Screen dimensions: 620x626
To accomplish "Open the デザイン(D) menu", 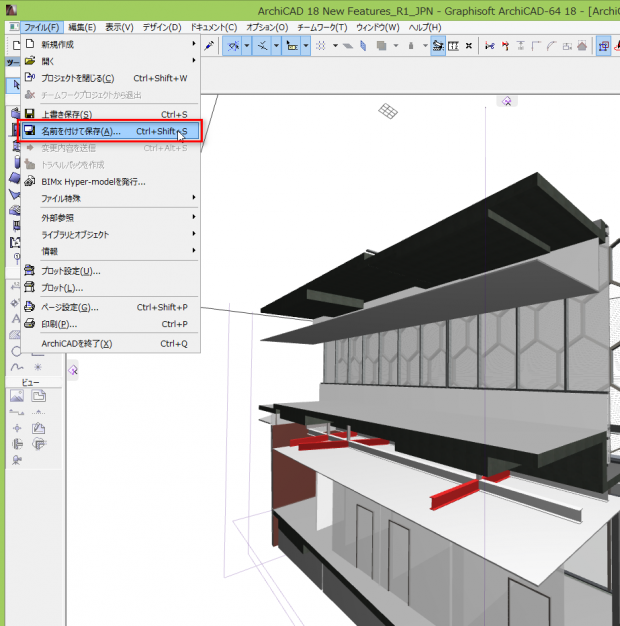I will pos(161,27).
